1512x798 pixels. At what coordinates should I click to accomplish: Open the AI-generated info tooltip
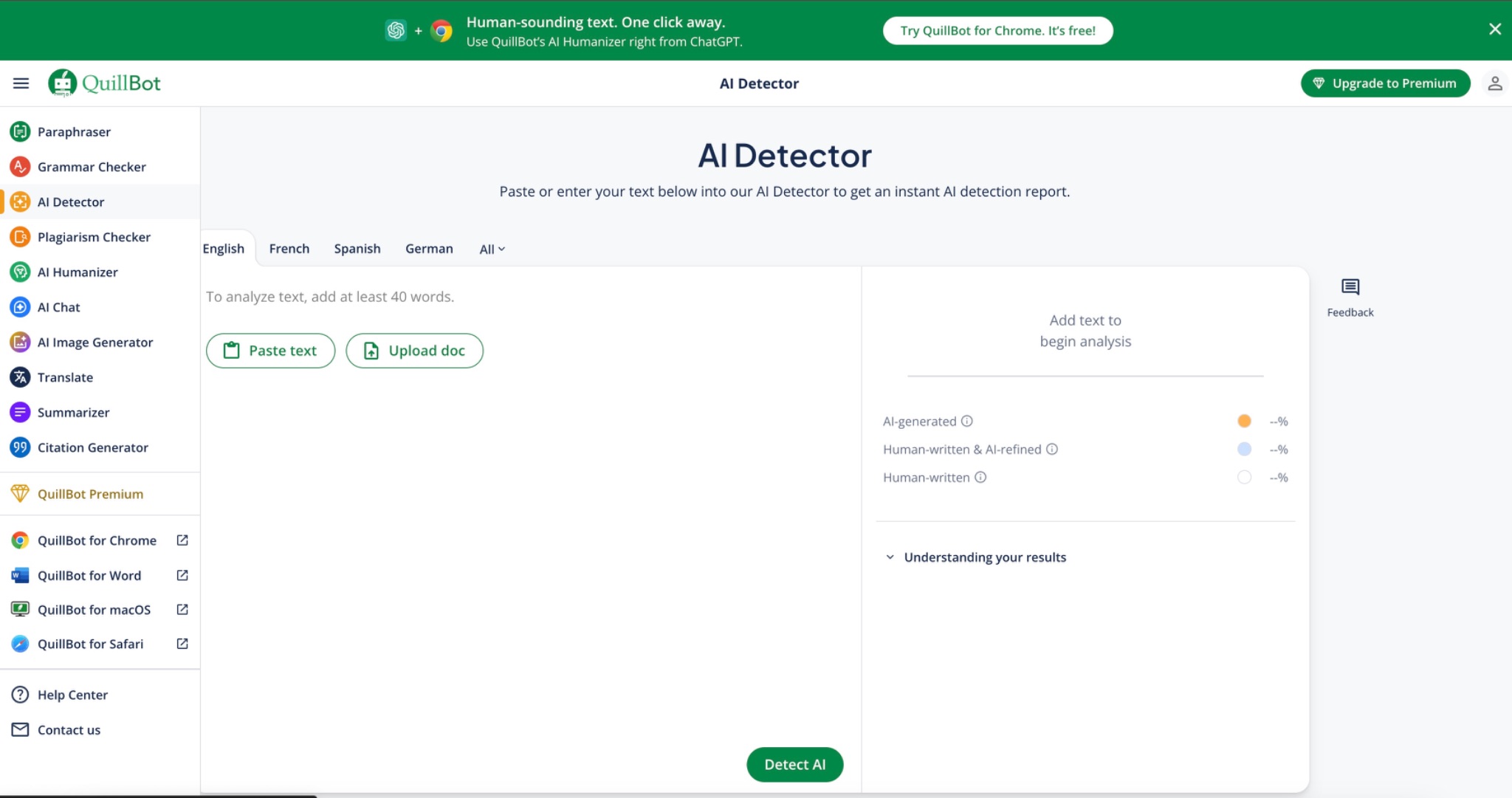pos(967,421)
